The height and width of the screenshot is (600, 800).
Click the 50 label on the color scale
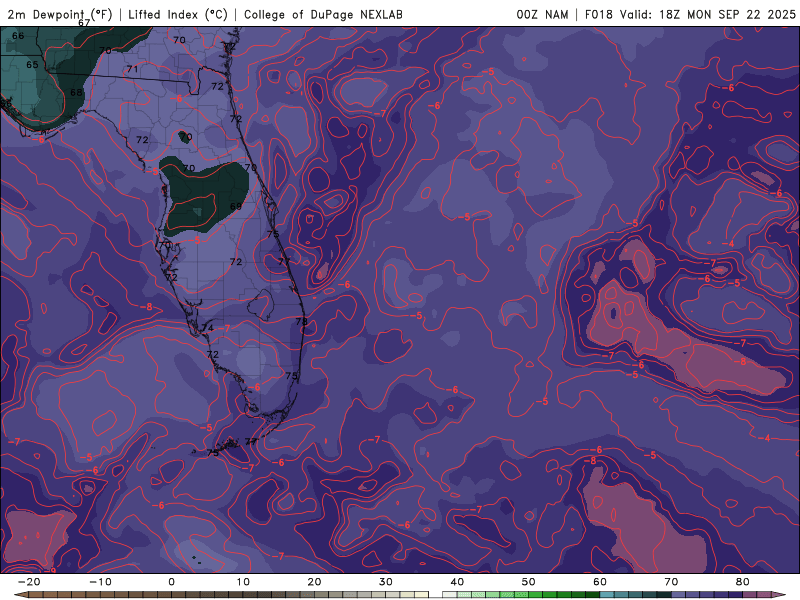click(529, 582)
